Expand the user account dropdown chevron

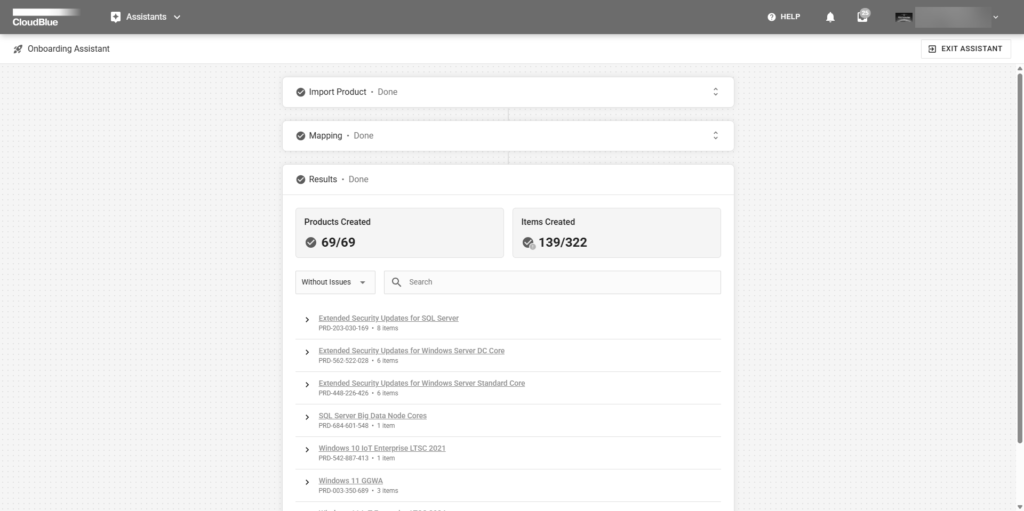click(995, 17)
